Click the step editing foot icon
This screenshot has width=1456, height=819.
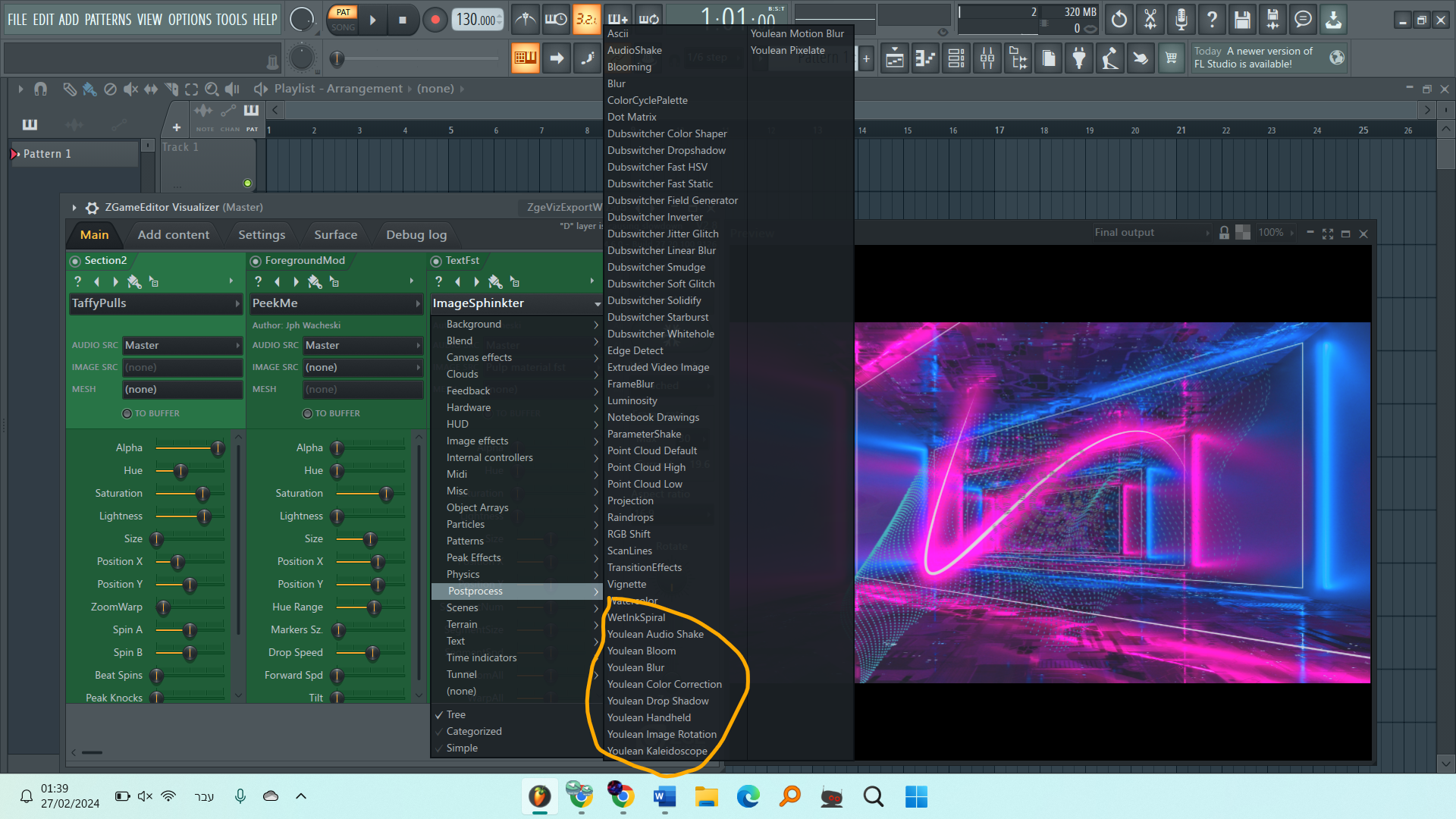[588, 58]
